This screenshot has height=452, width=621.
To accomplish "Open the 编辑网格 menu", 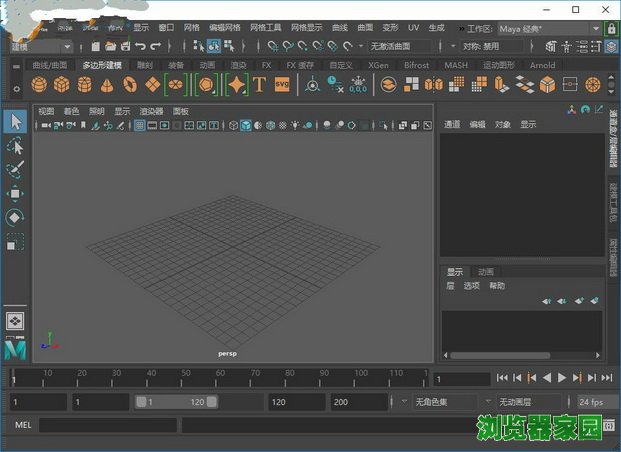I will pos(225,28).
